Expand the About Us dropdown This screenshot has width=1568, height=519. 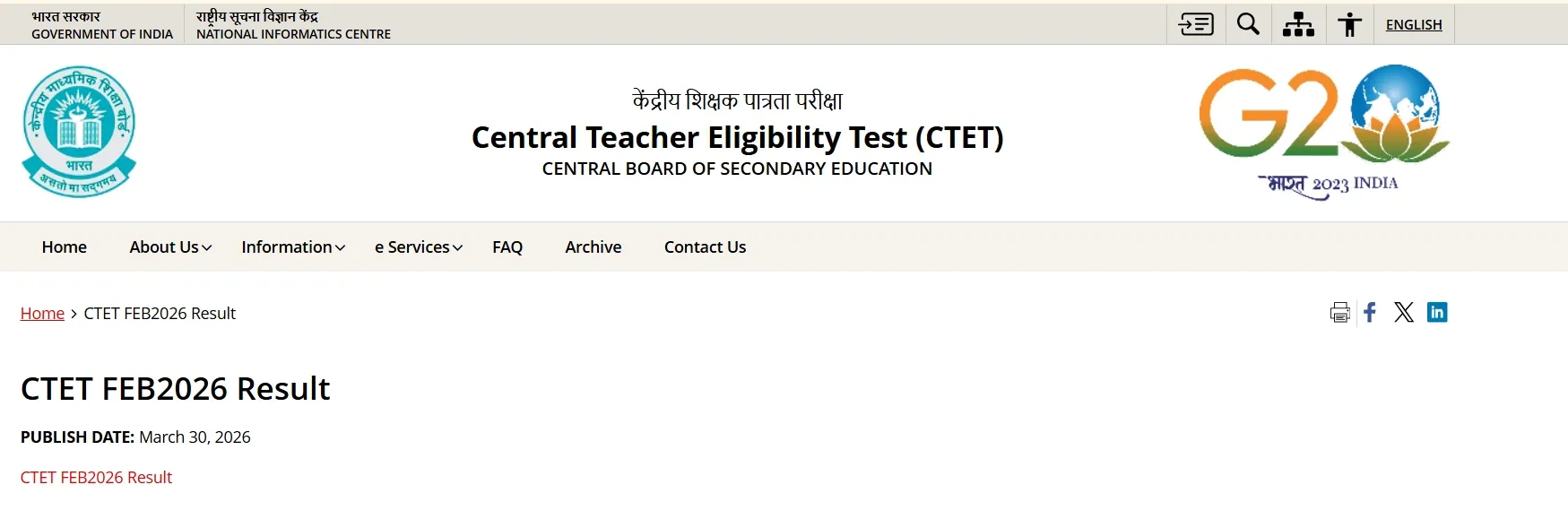pos(168,247)
